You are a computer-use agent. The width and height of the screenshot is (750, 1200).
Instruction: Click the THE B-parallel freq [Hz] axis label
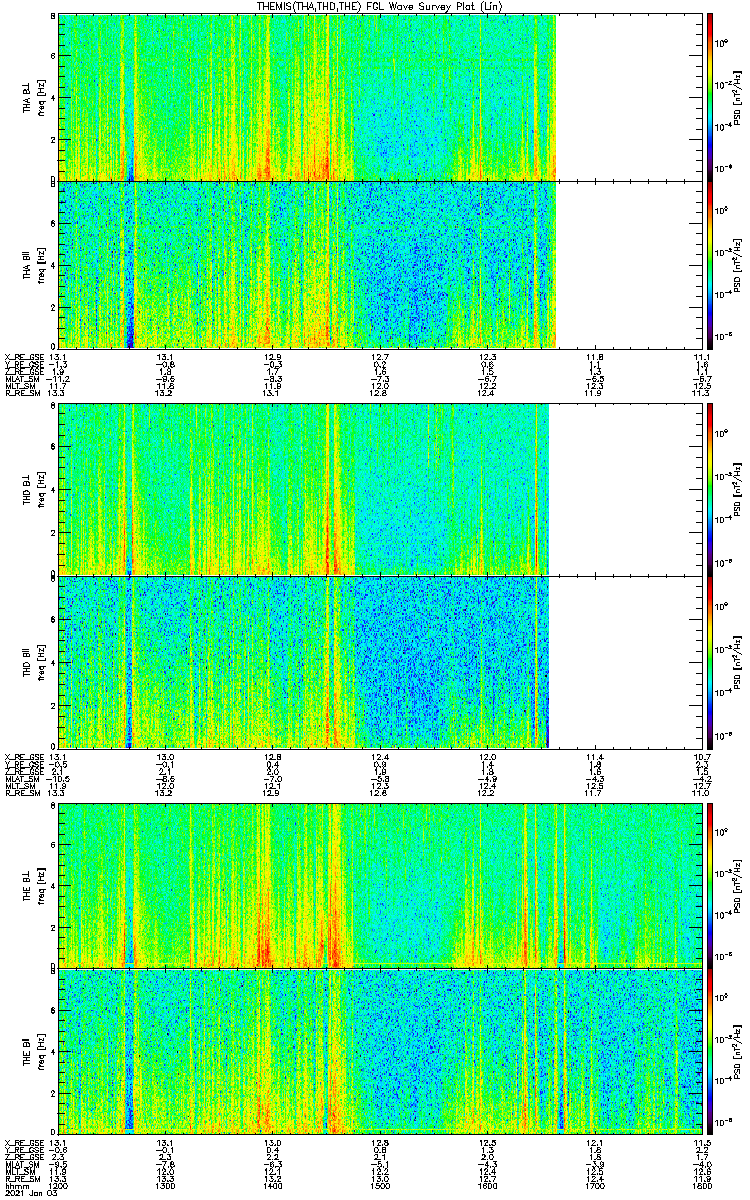coord(40,1052)
